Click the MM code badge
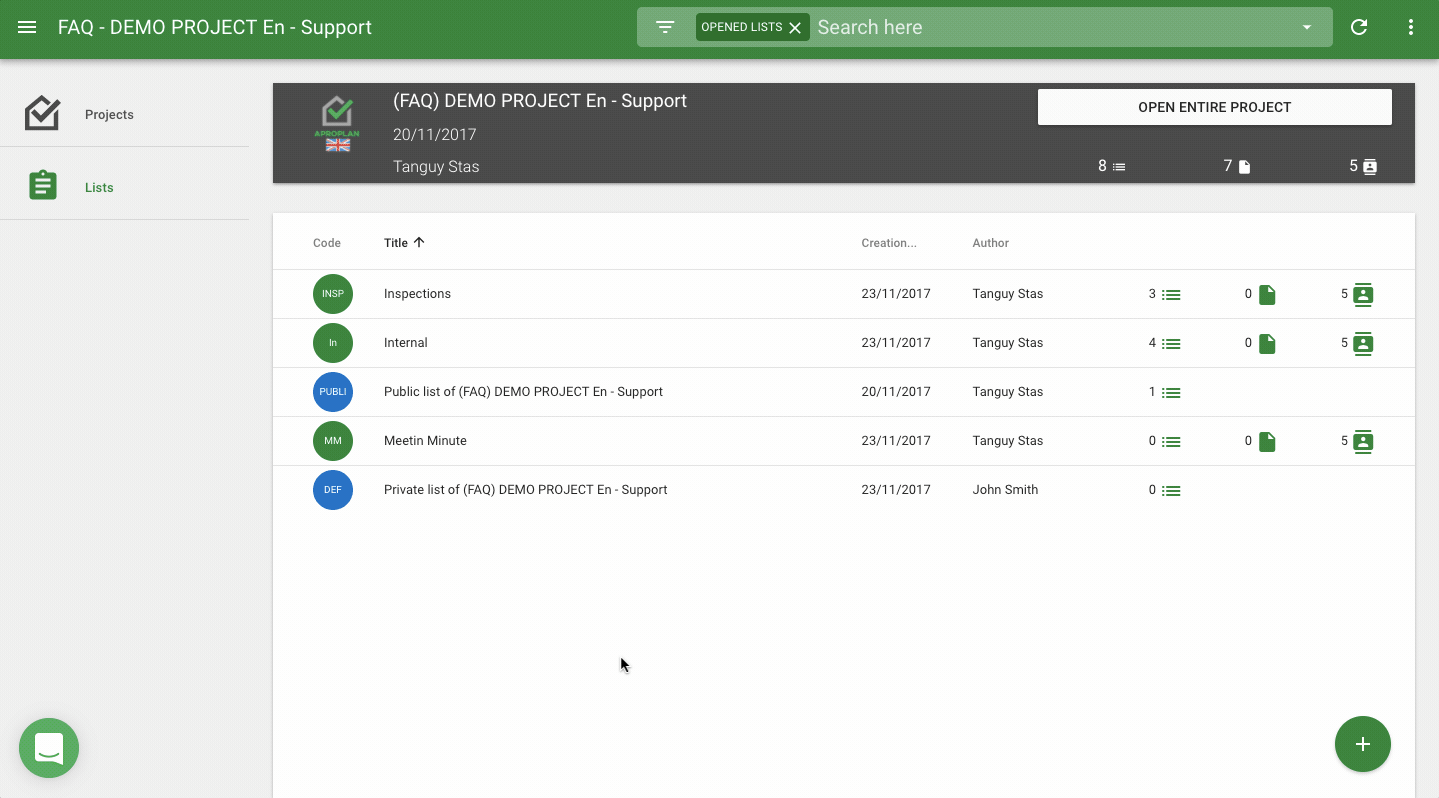The image size is (1439, 798). (333, 441)
